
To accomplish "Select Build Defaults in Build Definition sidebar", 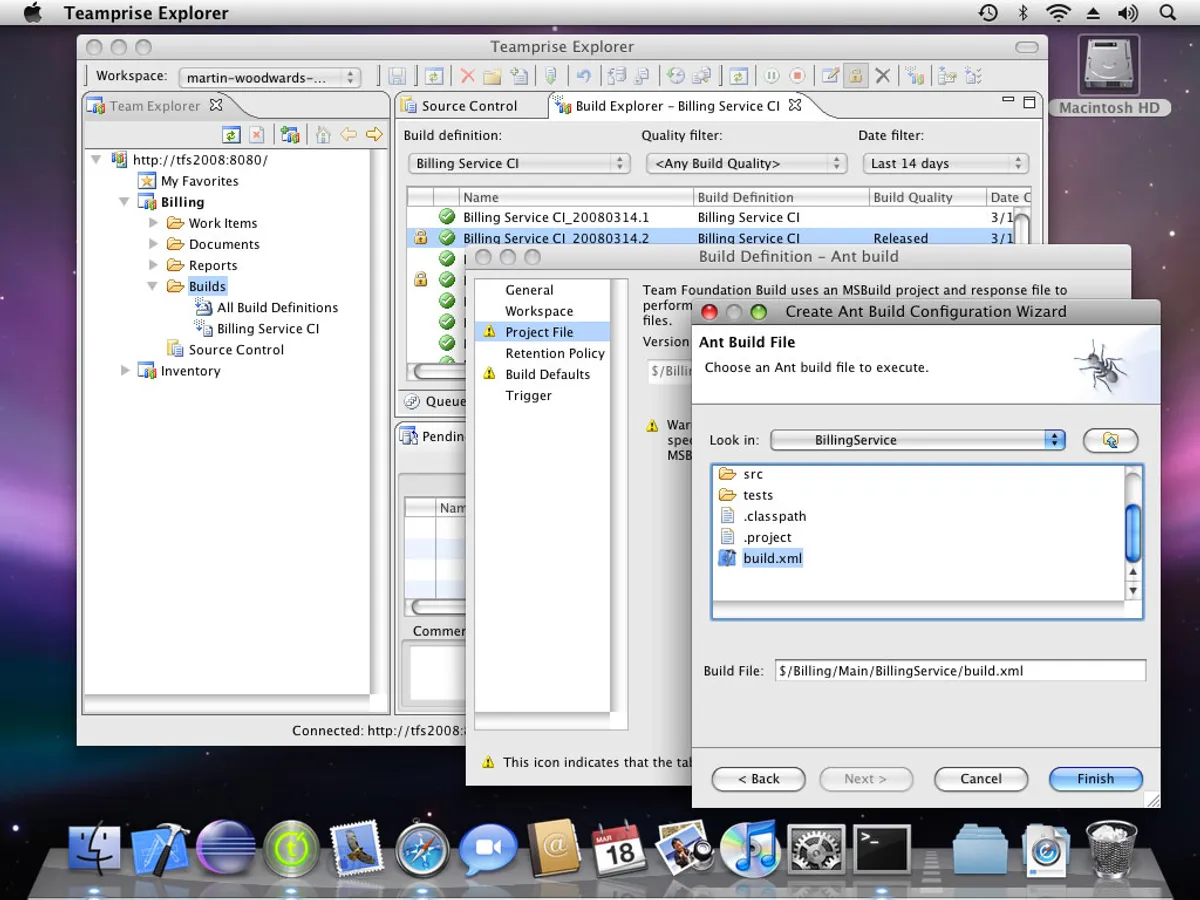I will [547, 374].
